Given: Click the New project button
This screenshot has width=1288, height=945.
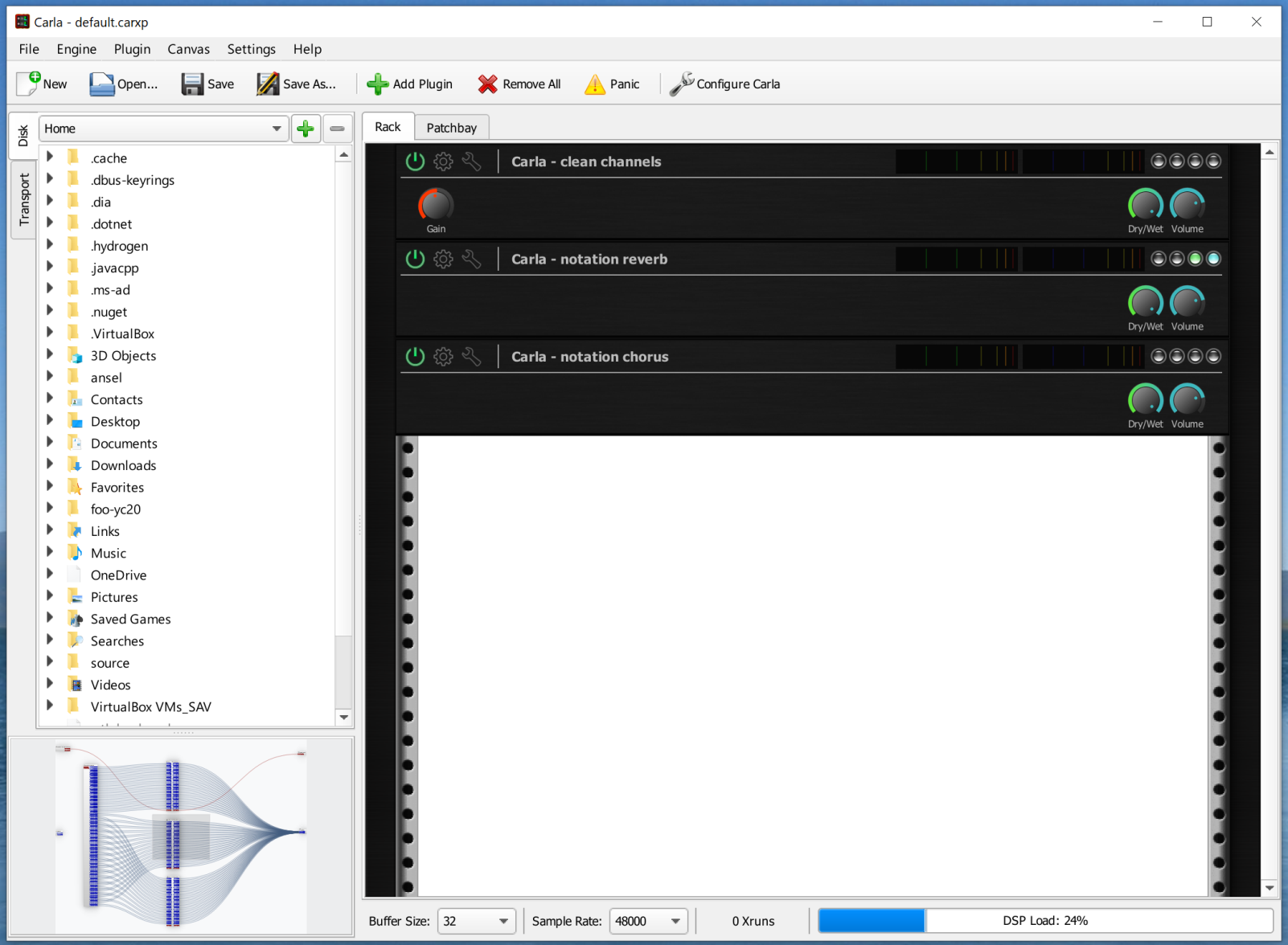Looking at the screenshot, I should tap(43, 84).
